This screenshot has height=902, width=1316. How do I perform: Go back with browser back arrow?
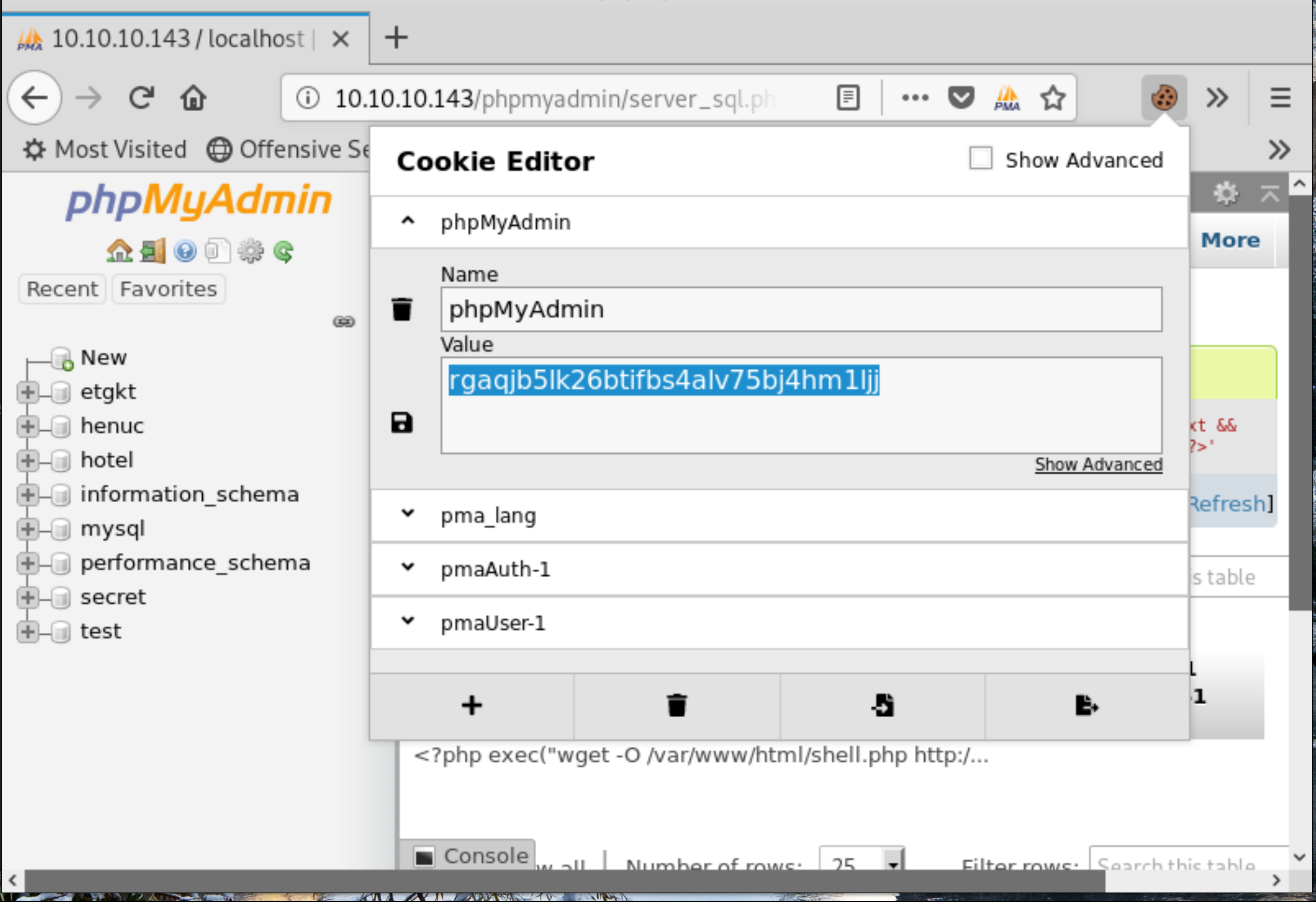pyautogui.click(x=34, y=97)
